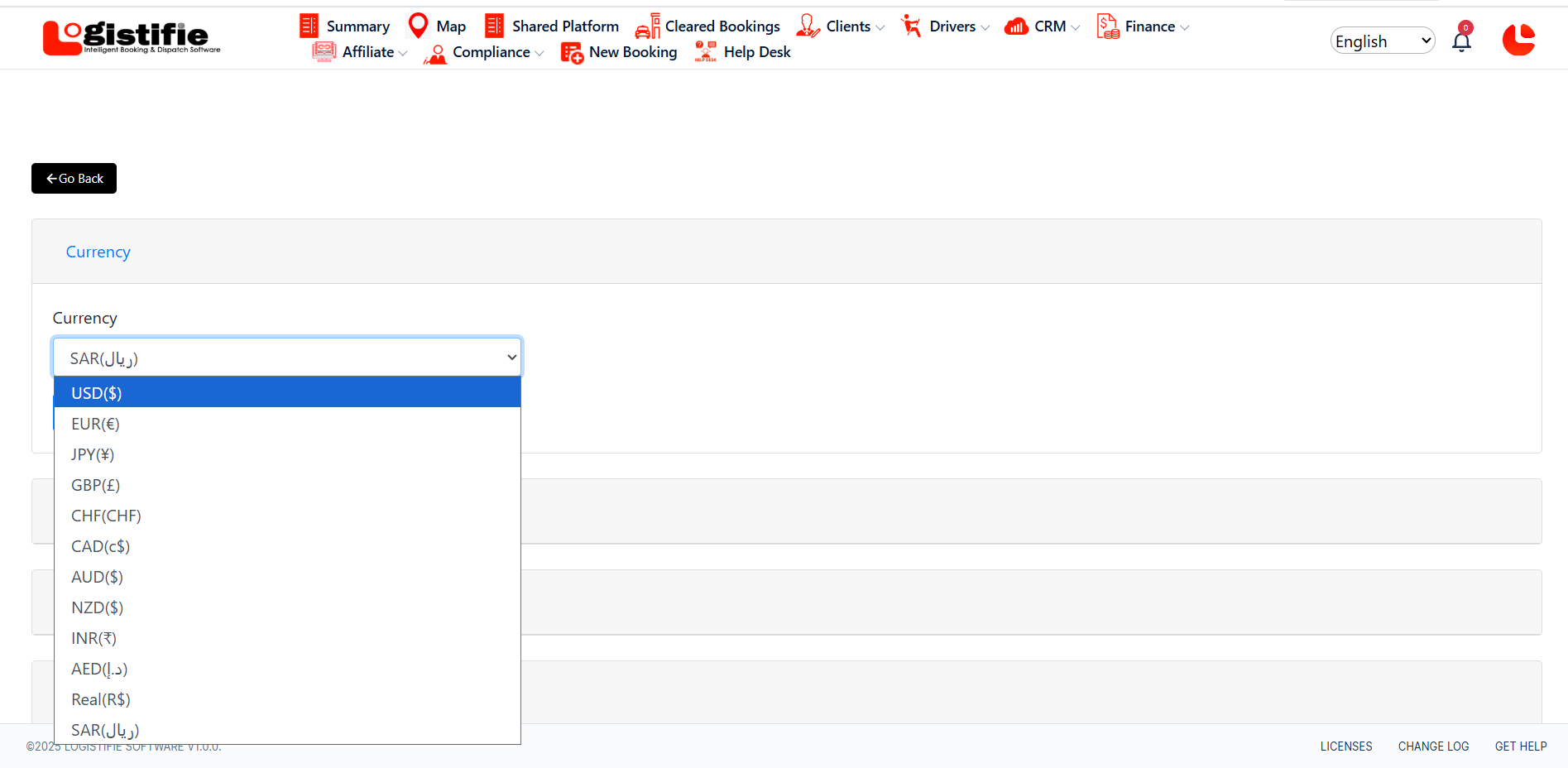Expand the Drivers menu

click(x=952, y=26)
